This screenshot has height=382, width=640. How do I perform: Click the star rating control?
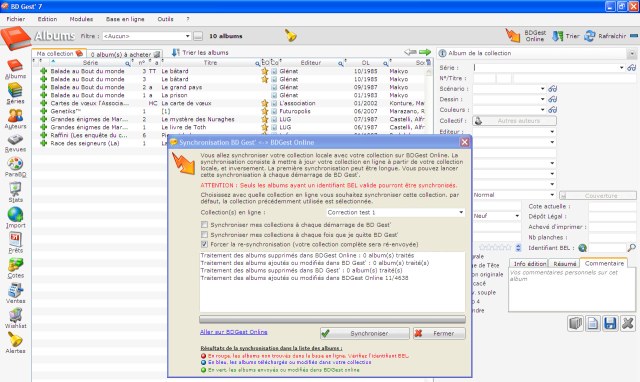pos(496,247)
